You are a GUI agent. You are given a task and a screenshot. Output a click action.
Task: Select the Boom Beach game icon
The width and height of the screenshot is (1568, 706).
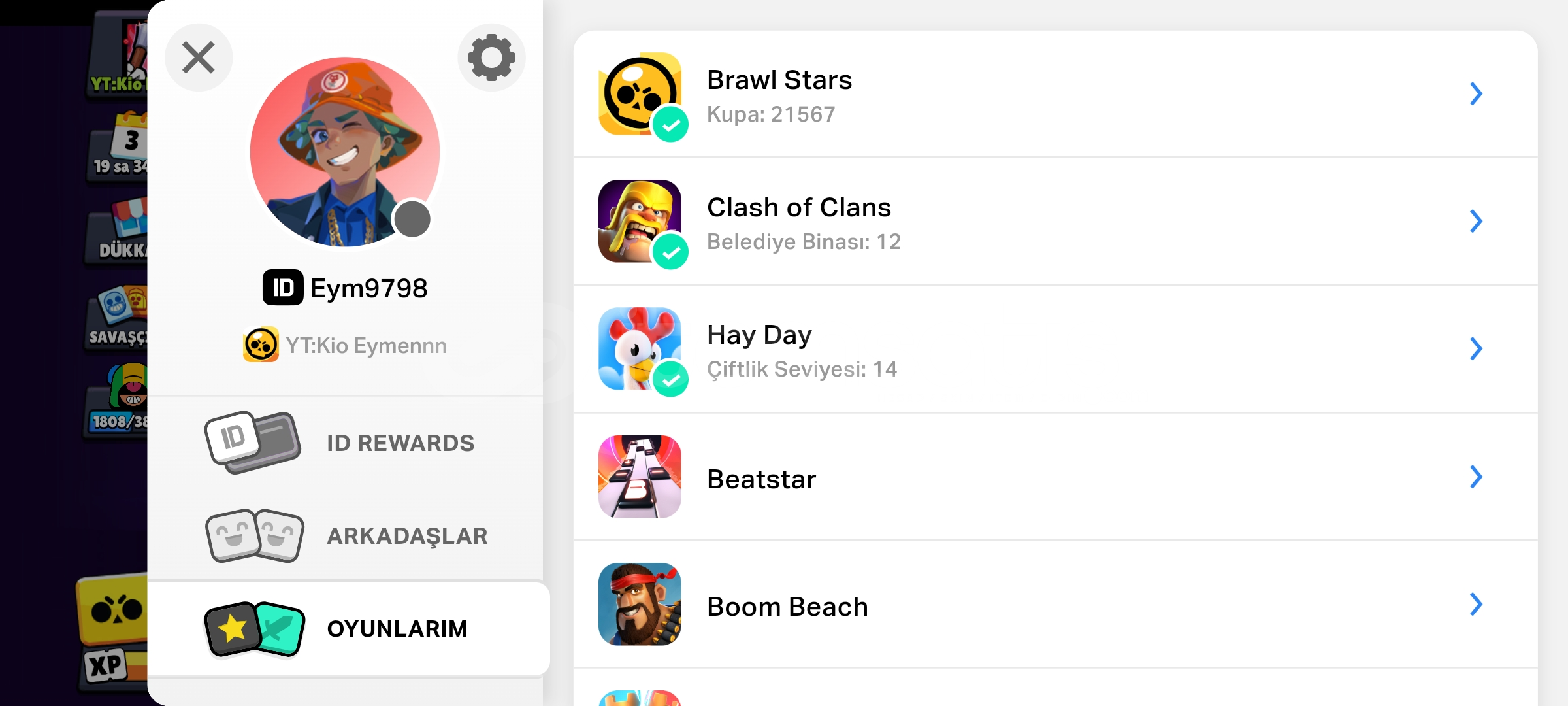639,605
